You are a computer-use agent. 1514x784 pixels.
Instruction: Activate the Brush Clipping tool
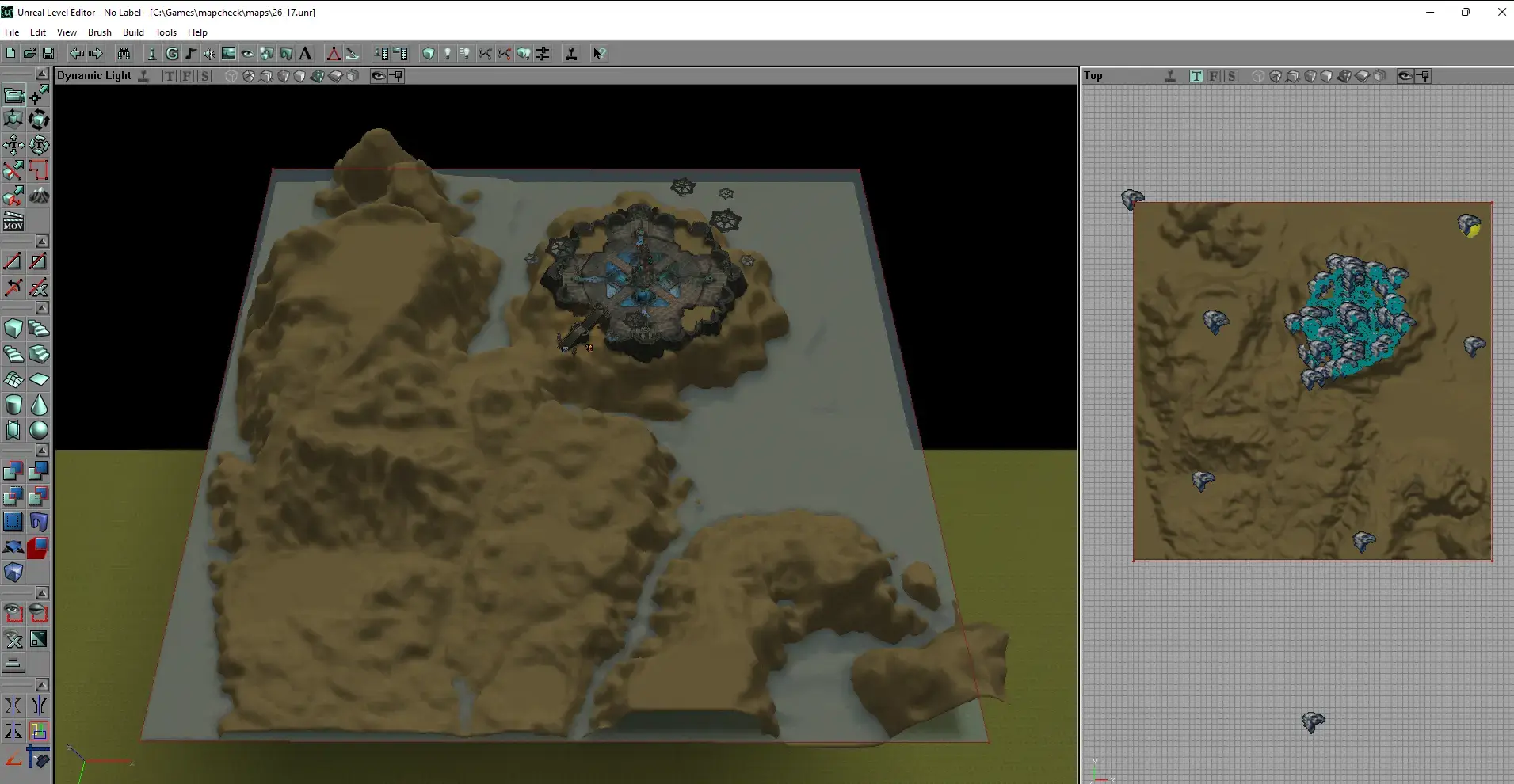pos(13,171)
